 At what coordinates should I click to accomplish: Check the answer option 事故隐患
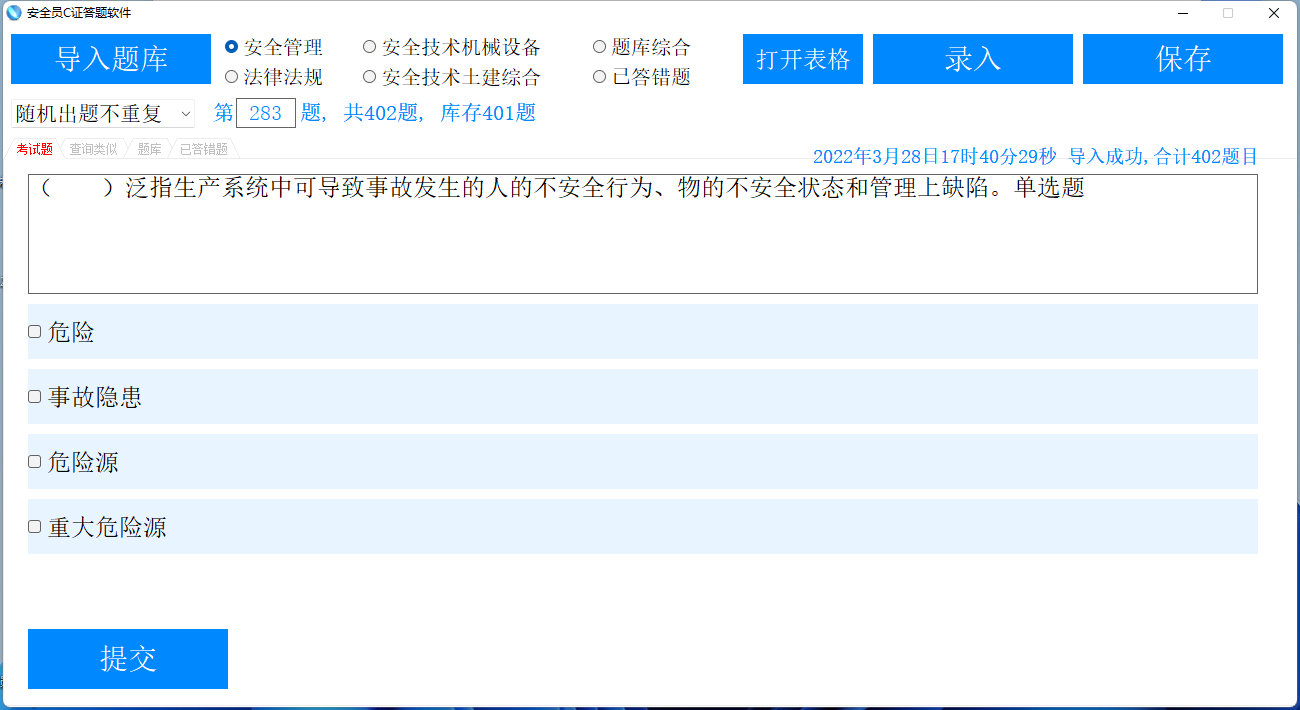tap(34, 395)
